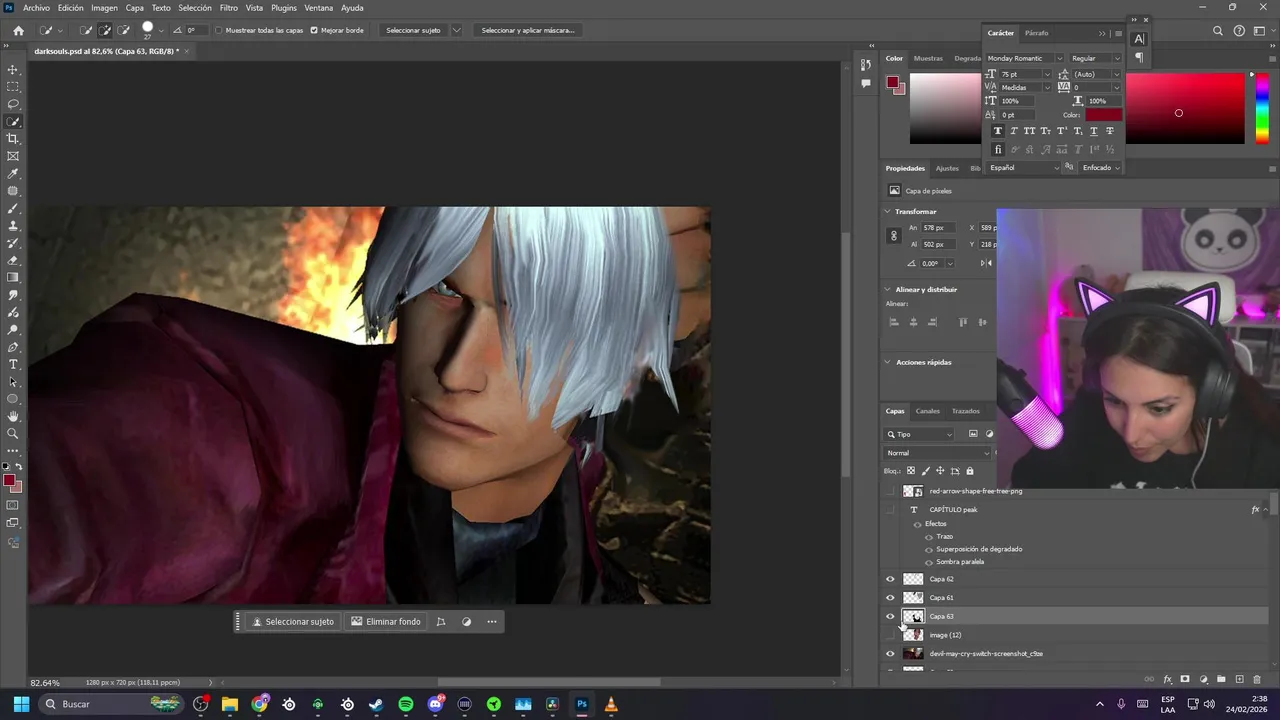Click Seleccionar y aplicar máscara button

point(528,31)
